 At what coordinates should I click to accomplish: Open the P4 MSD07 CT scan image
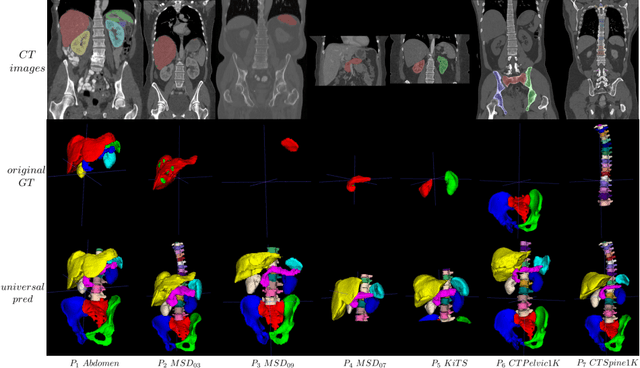click(x=351, y=60)
